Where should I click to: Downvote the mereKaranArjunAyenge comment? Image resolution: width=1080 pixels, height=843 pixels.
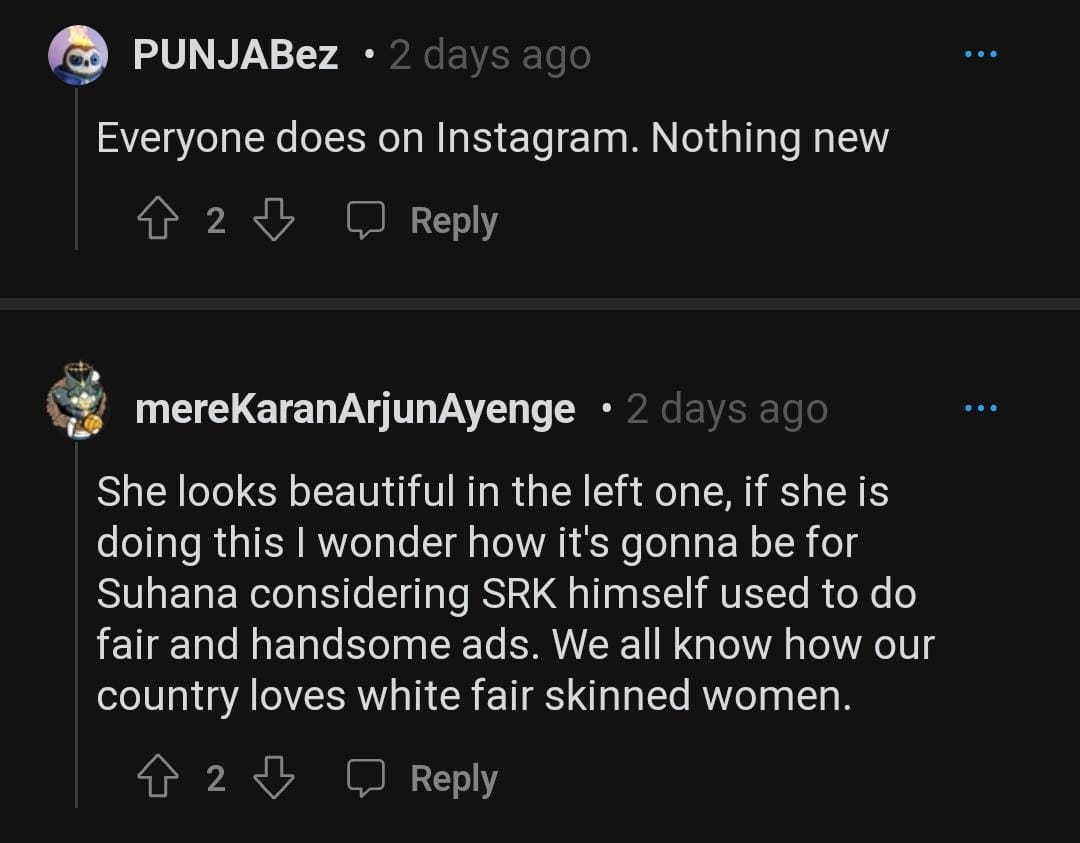(x=273, y=778)
